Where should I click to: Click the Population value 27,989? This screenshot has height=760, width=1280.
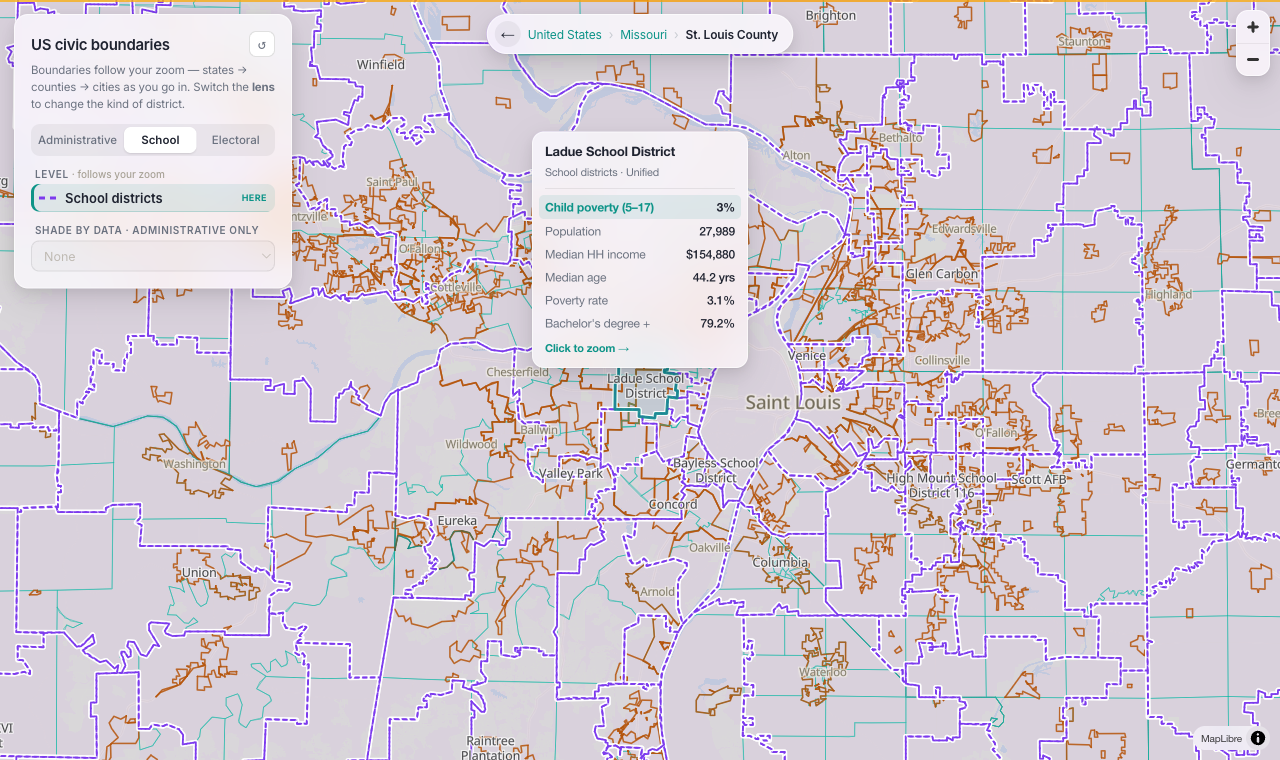tap(717, 231)
